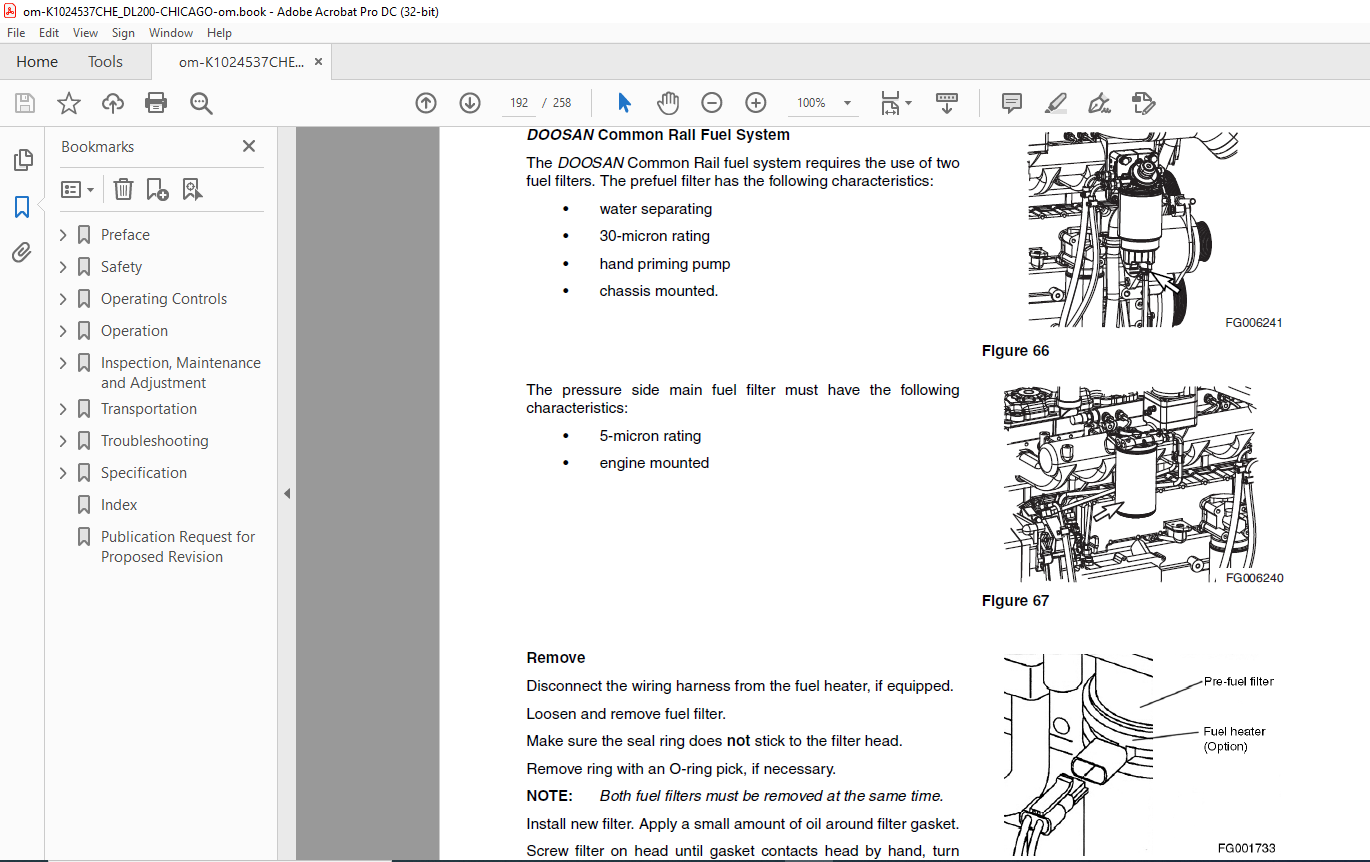The height and width of the screenshot is (862, 1370).
Task: Open the Window menu
Action: click(171, 33)
